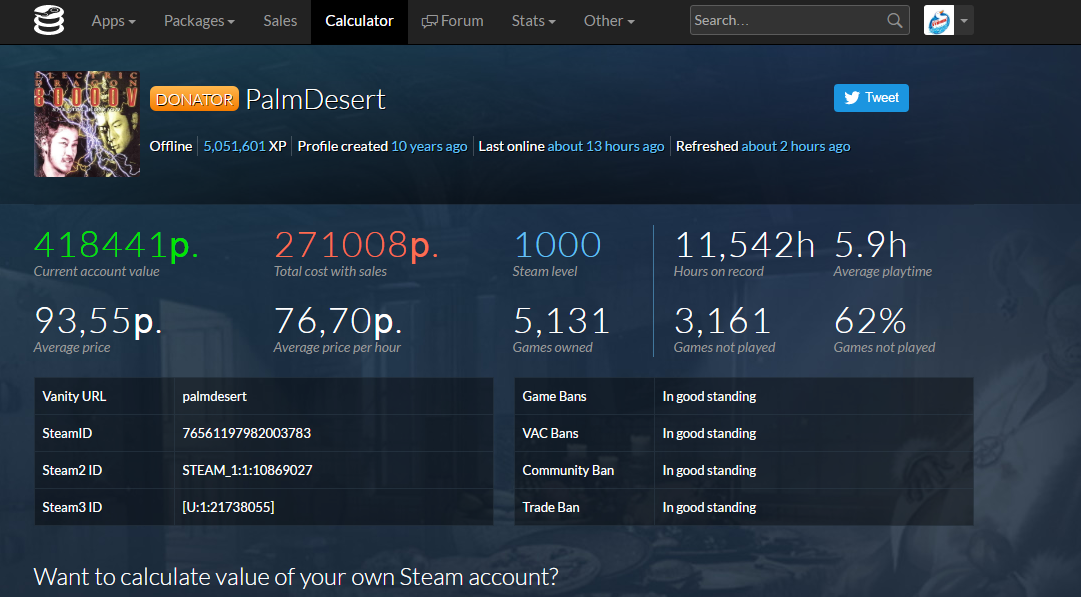Click the 1000 Steam level number

point(557,245)
